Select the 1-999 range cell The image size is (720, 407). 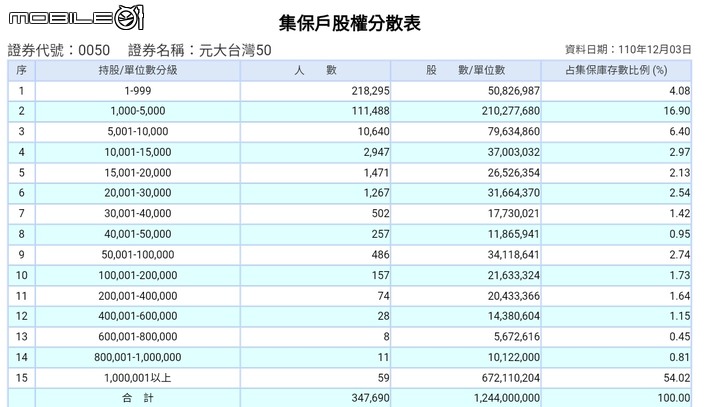[138, 91]
